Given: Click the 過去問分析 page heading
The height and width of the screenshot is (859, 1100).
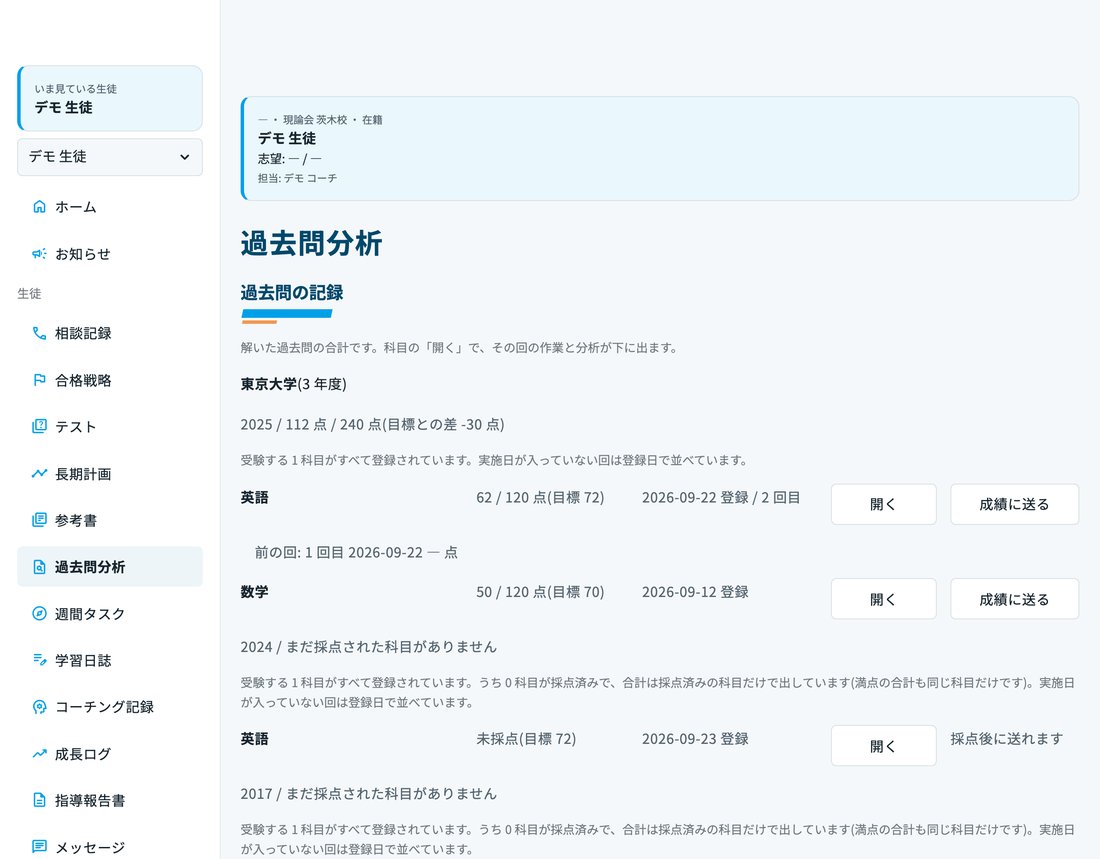Looking at the screenshot, I should pos(311,244).
